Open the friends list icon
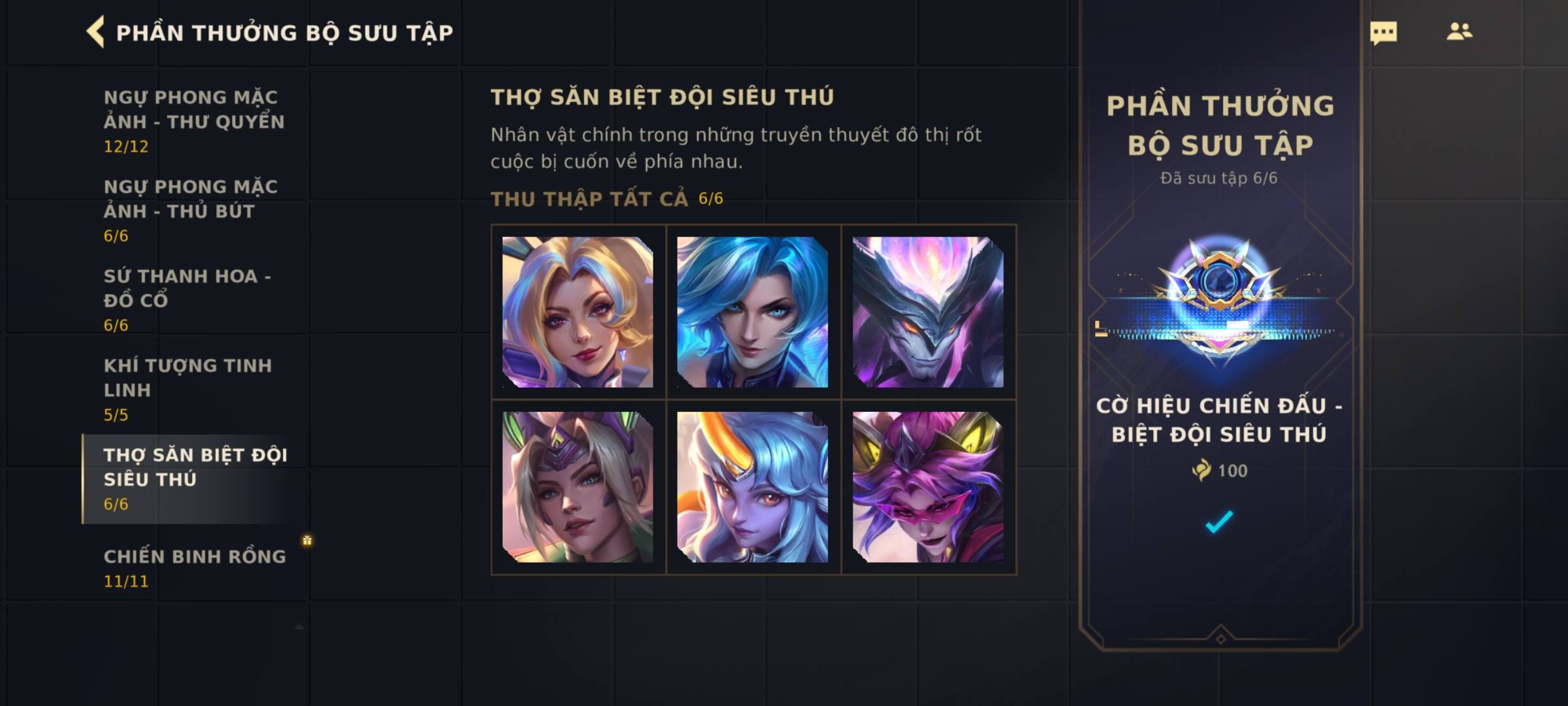Image resolution: width=1568 pixels, height=706 pixels. 1459,31
